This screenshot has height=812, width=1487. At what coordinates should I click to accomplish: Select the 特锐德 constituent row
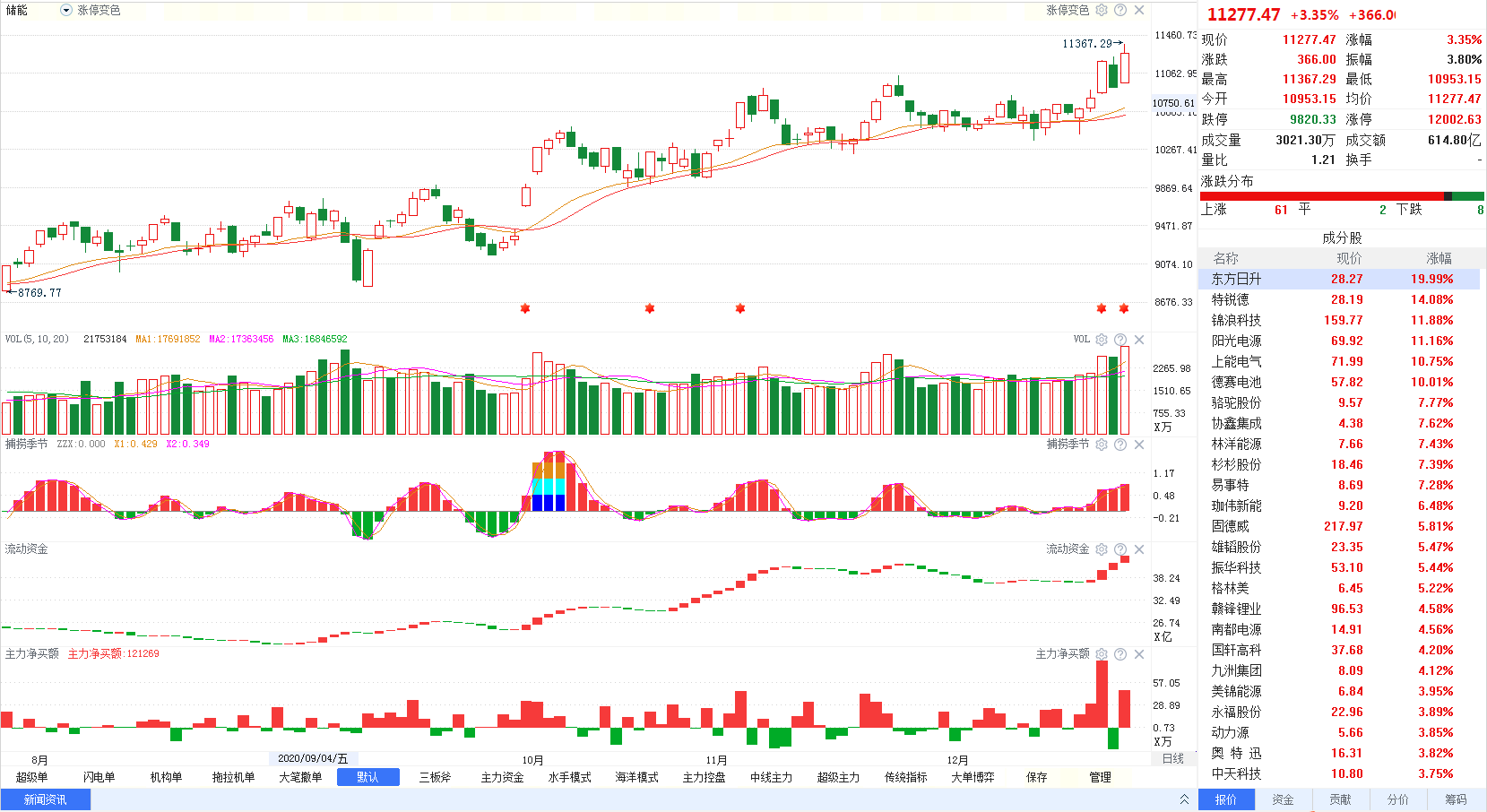(1339, 299)
